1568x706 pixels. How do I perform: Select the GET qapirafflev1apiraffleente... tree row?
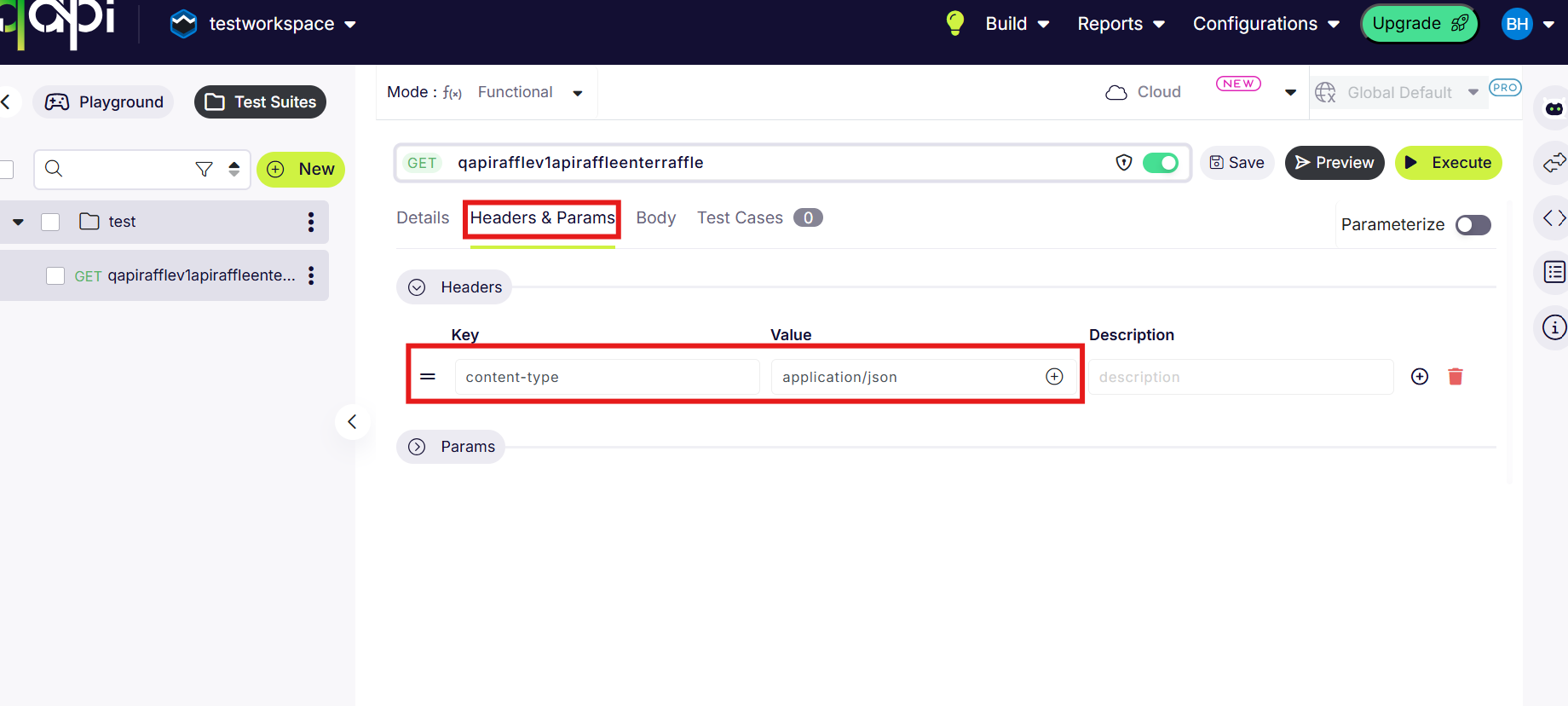click(164, 275)
